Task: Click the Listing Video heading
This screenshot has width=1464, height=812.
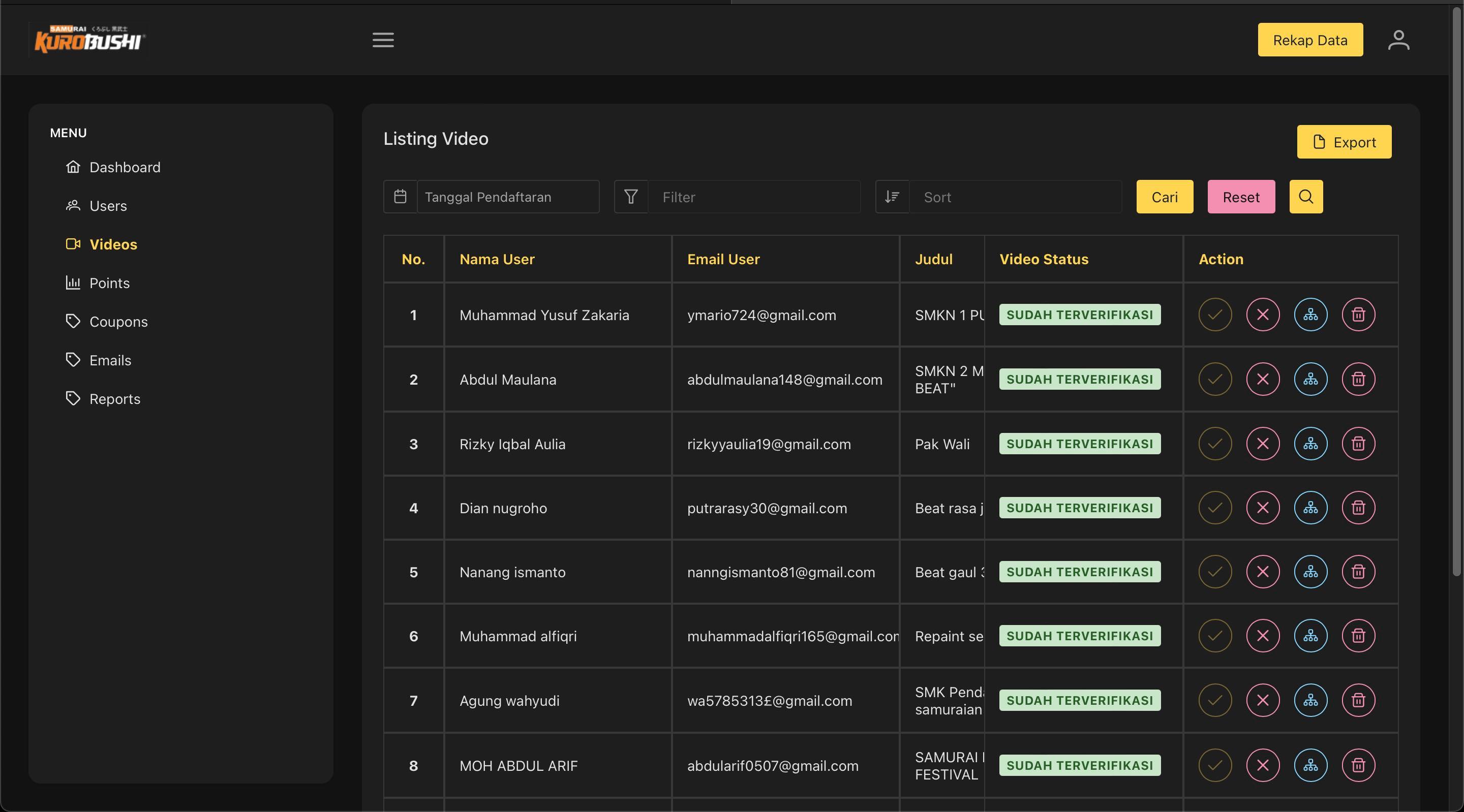Action: coord(435,139)
